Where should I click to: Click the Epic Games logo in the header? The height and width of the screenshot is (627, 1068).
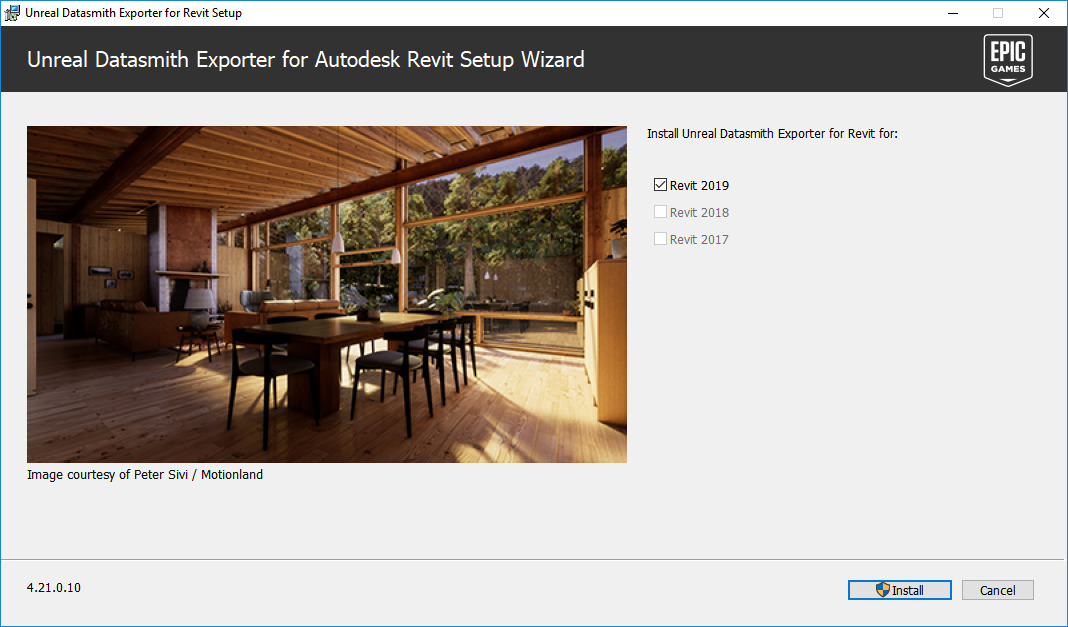point(1008,59)
